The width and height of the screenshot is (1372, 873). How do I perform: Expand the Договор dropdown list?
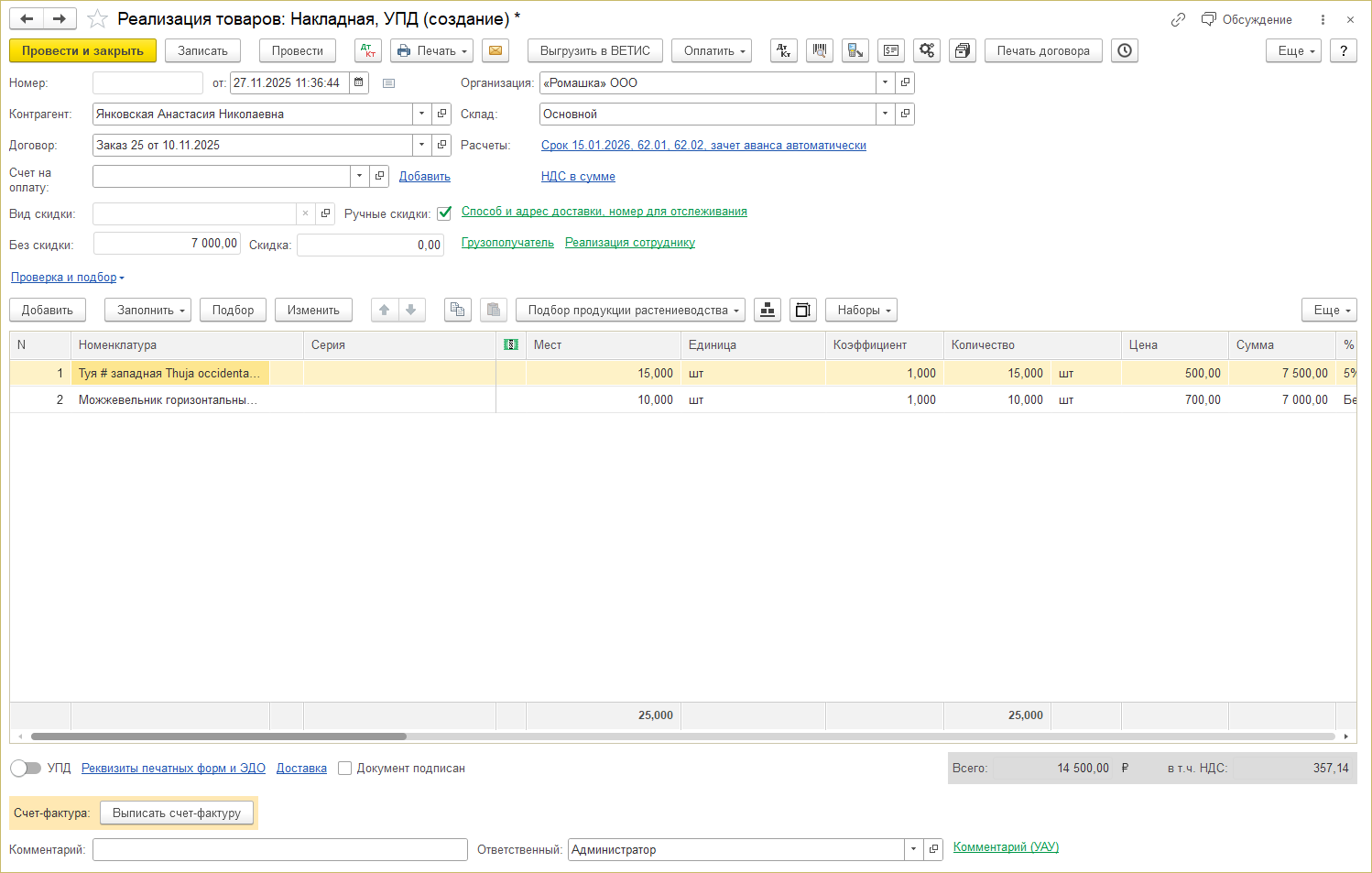422,146
